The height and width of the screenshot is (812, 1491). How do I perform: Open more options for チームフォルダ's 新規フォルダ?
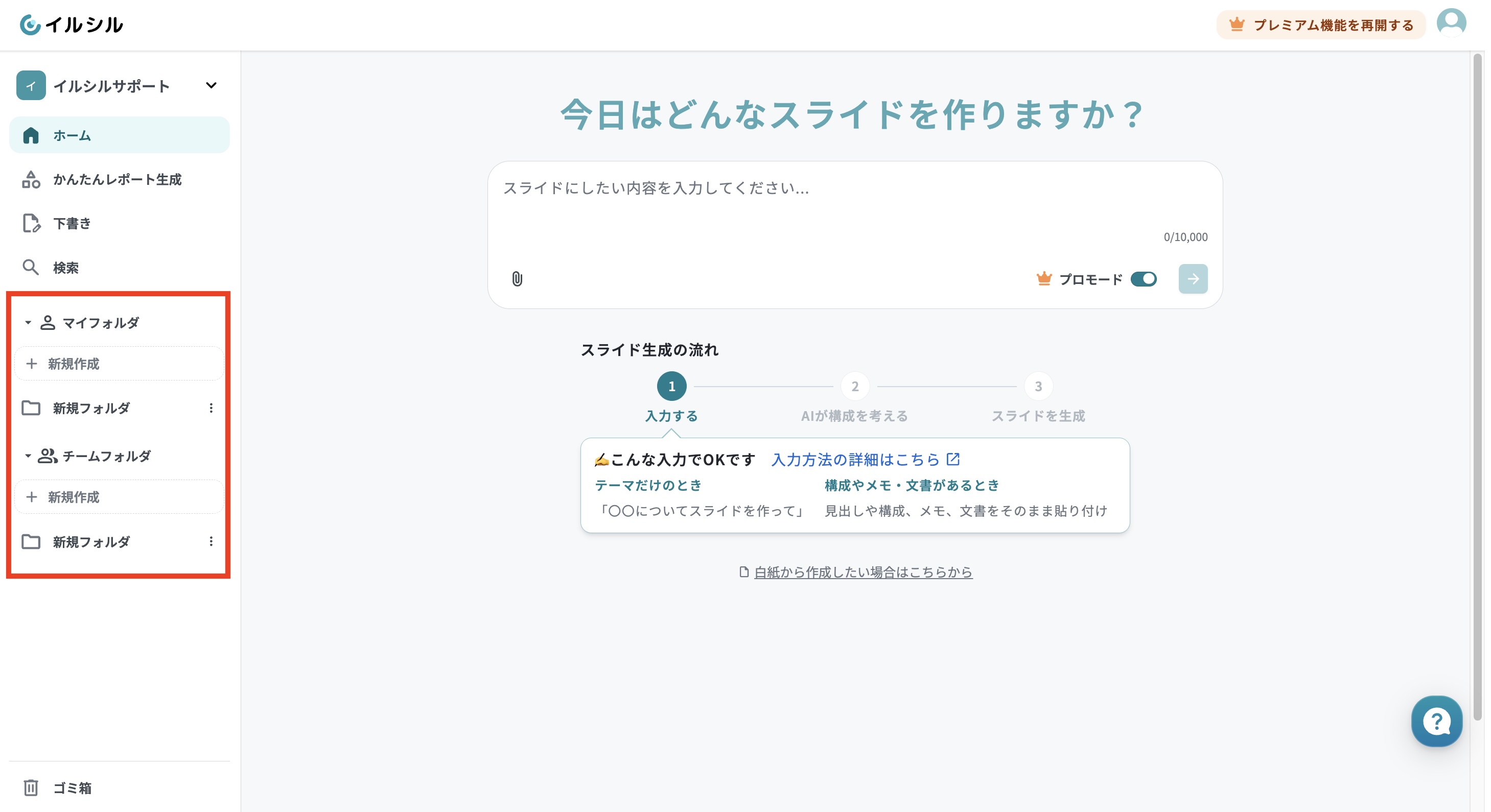coord(211,541)
